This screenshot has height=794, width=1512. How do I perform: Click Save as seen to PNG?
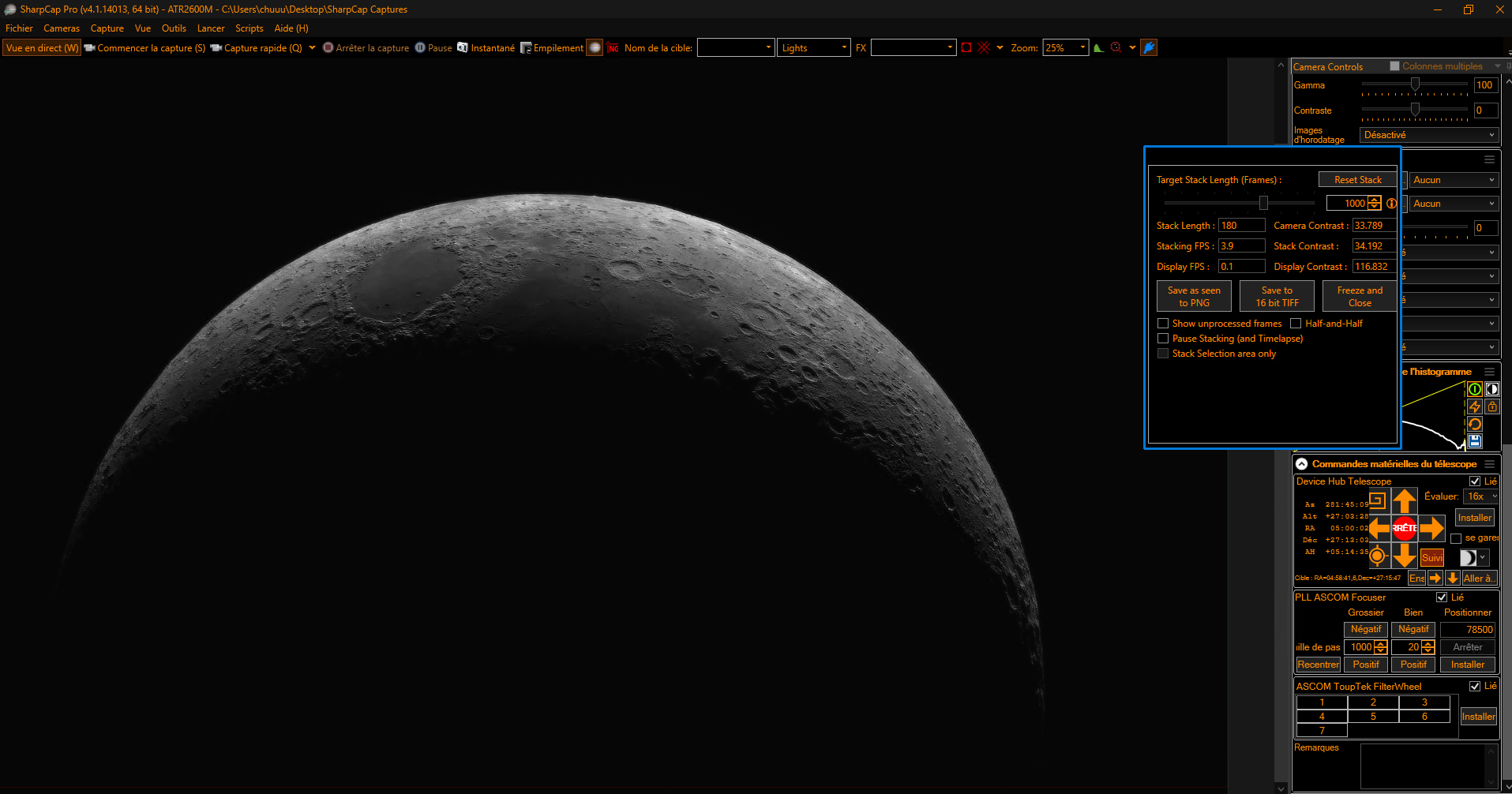click(1194, 297)
